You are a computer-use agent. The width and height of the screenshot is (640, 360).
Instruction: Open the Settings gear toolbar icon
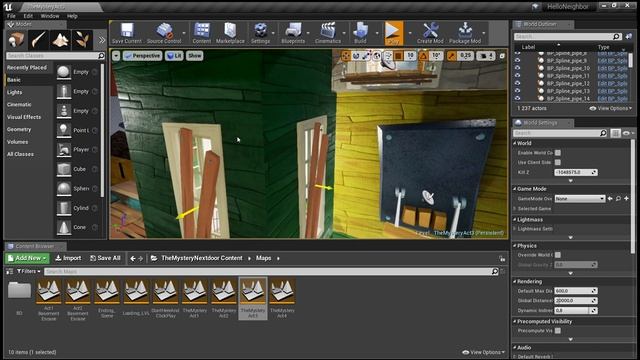260,33
